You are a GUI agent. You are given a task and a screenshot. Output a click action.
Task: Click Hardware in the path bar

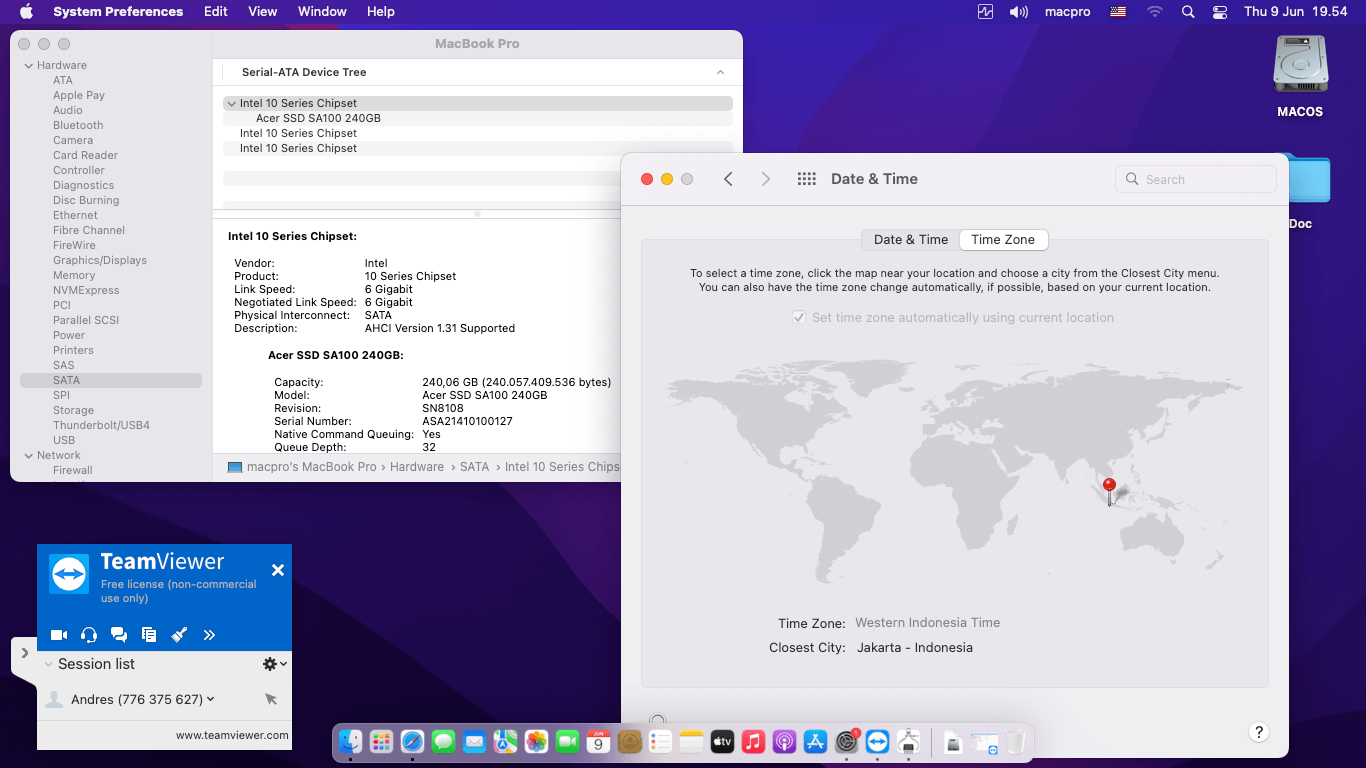coord(417,467)
